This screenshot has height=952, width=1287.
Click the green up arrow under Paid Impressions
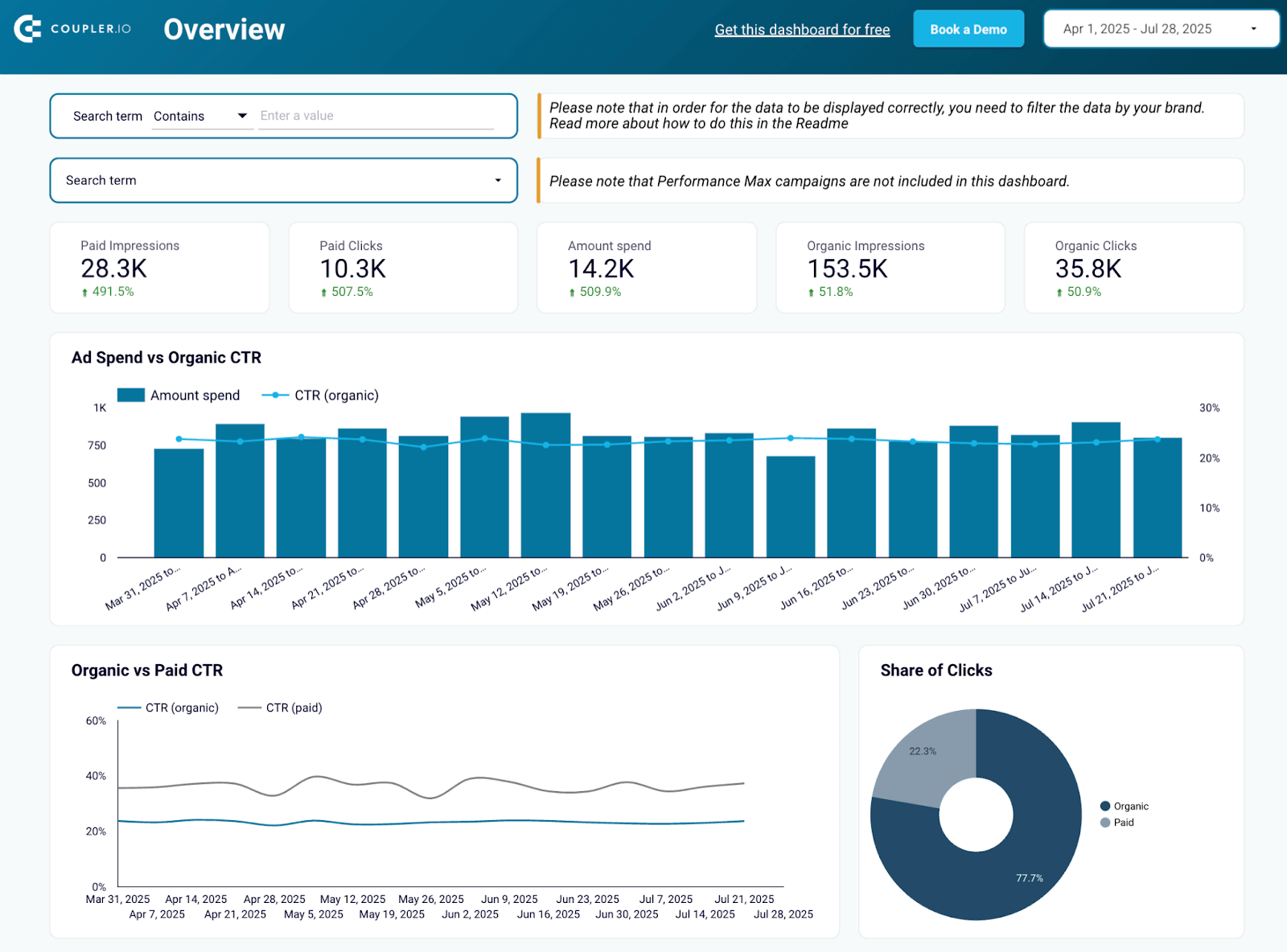pos(84,293)
